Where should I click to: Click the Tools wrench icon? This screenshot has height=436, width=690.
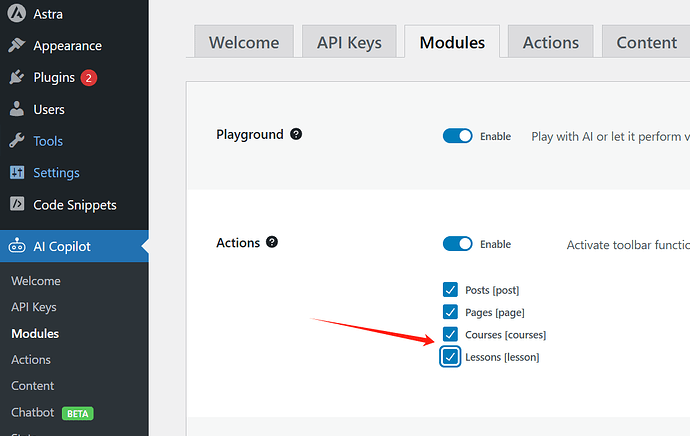(x=17, y=141)
